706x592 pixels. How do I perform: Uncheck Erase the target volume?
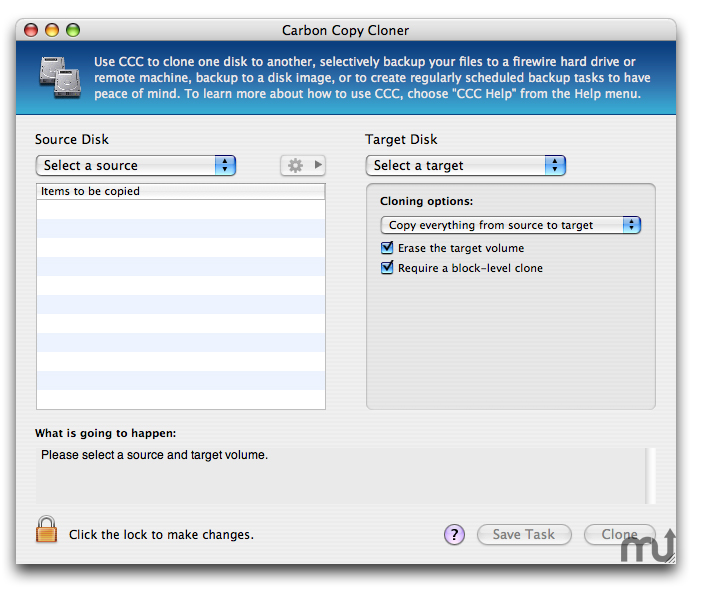(x=387, y=248)
